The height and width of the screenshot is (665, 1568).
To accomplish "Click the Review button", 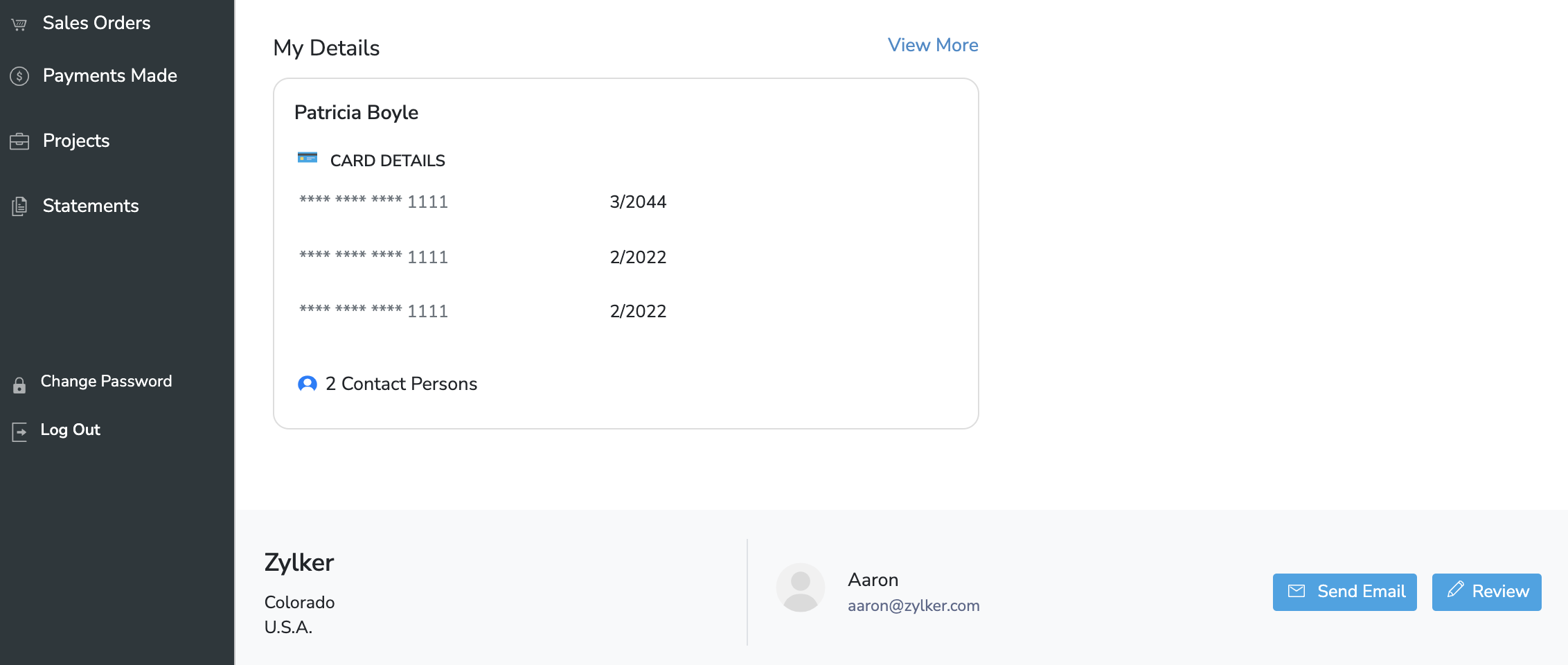I will [1486, 592].
